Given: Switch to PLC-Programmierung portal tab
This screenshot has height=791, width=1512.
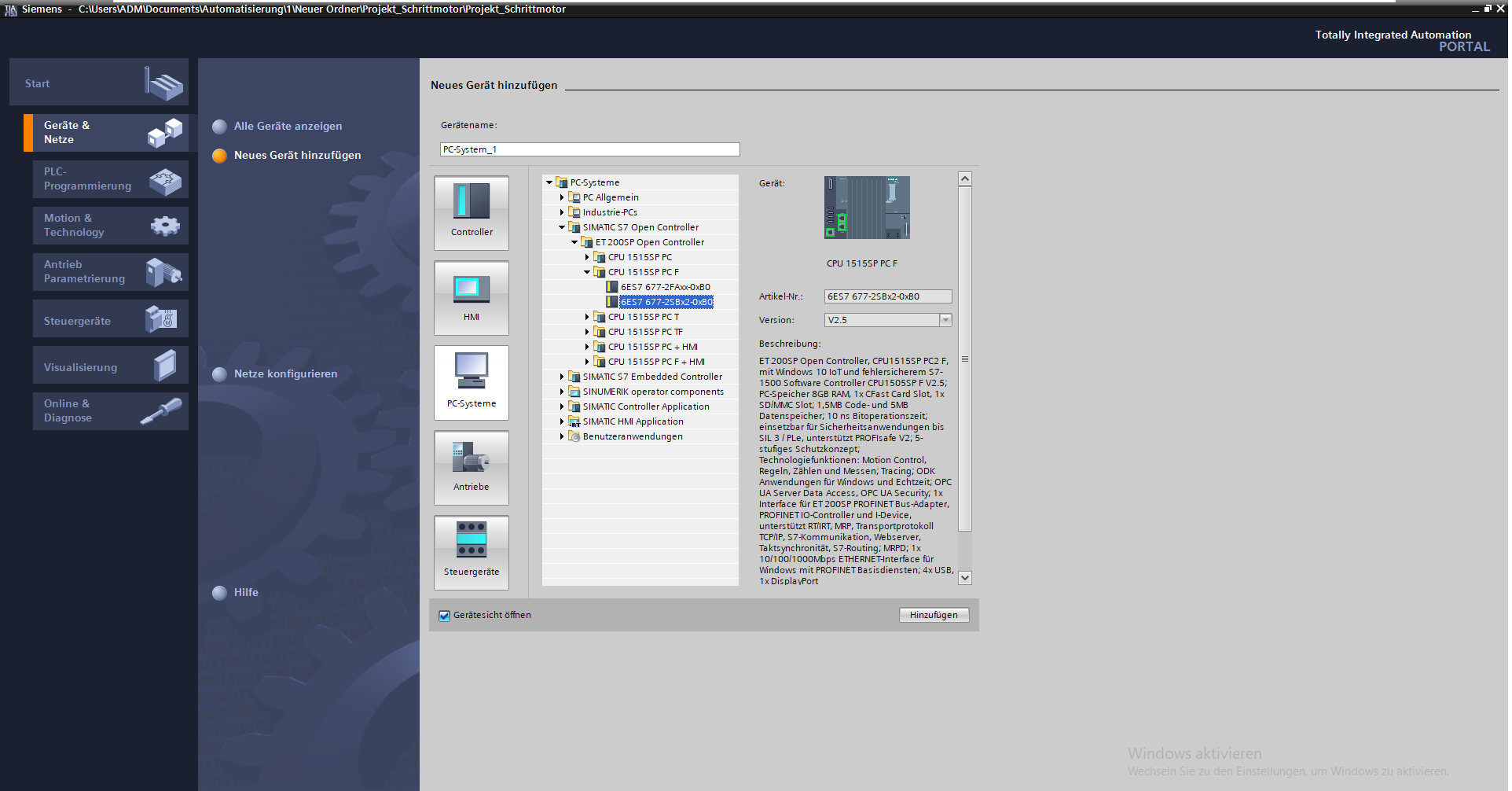Looking at the screenshot, I should tap(110, 179).
